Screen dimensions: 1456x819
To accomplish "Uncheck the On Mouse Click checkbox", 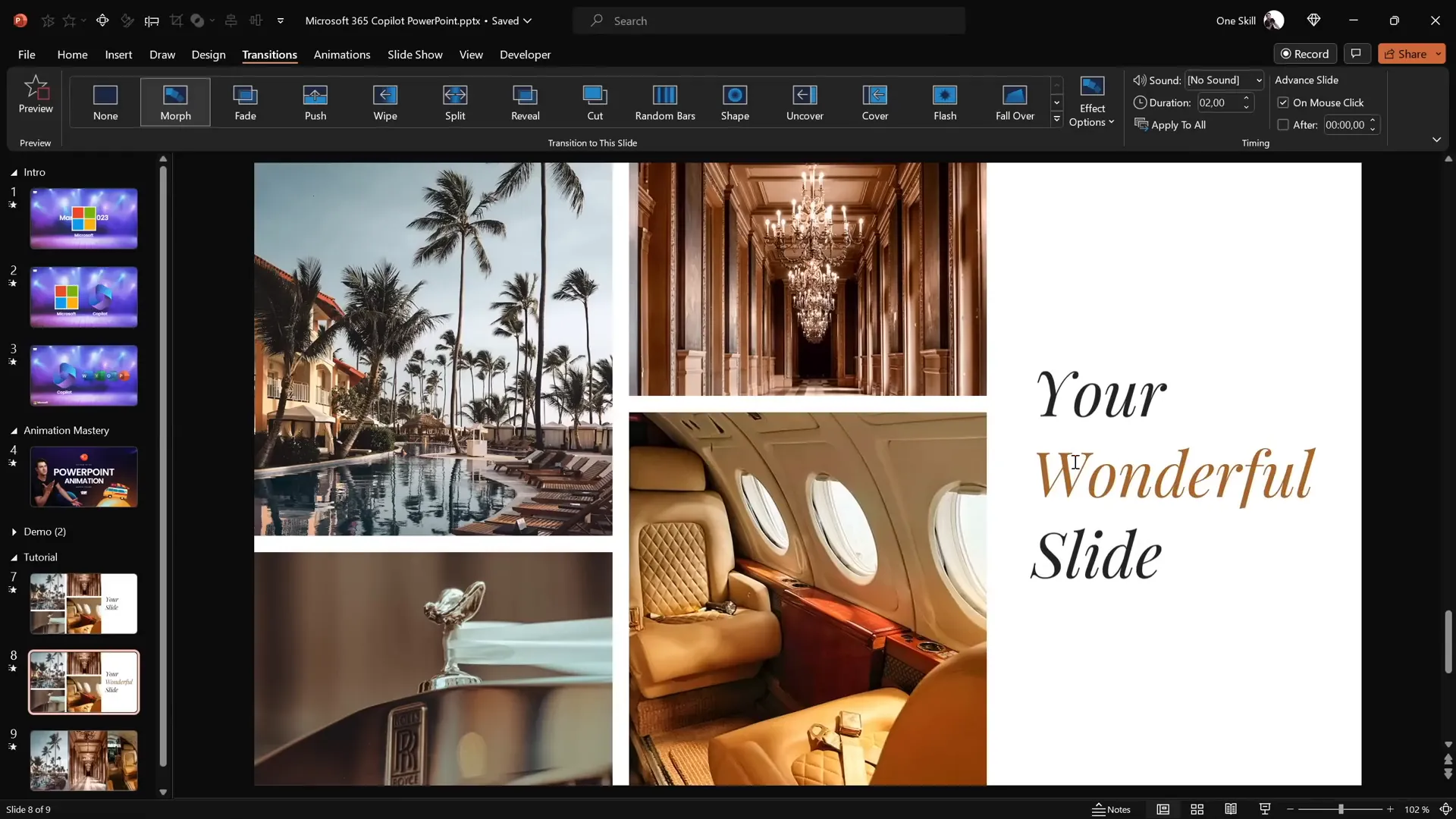I will click(x=1283, y=102).
